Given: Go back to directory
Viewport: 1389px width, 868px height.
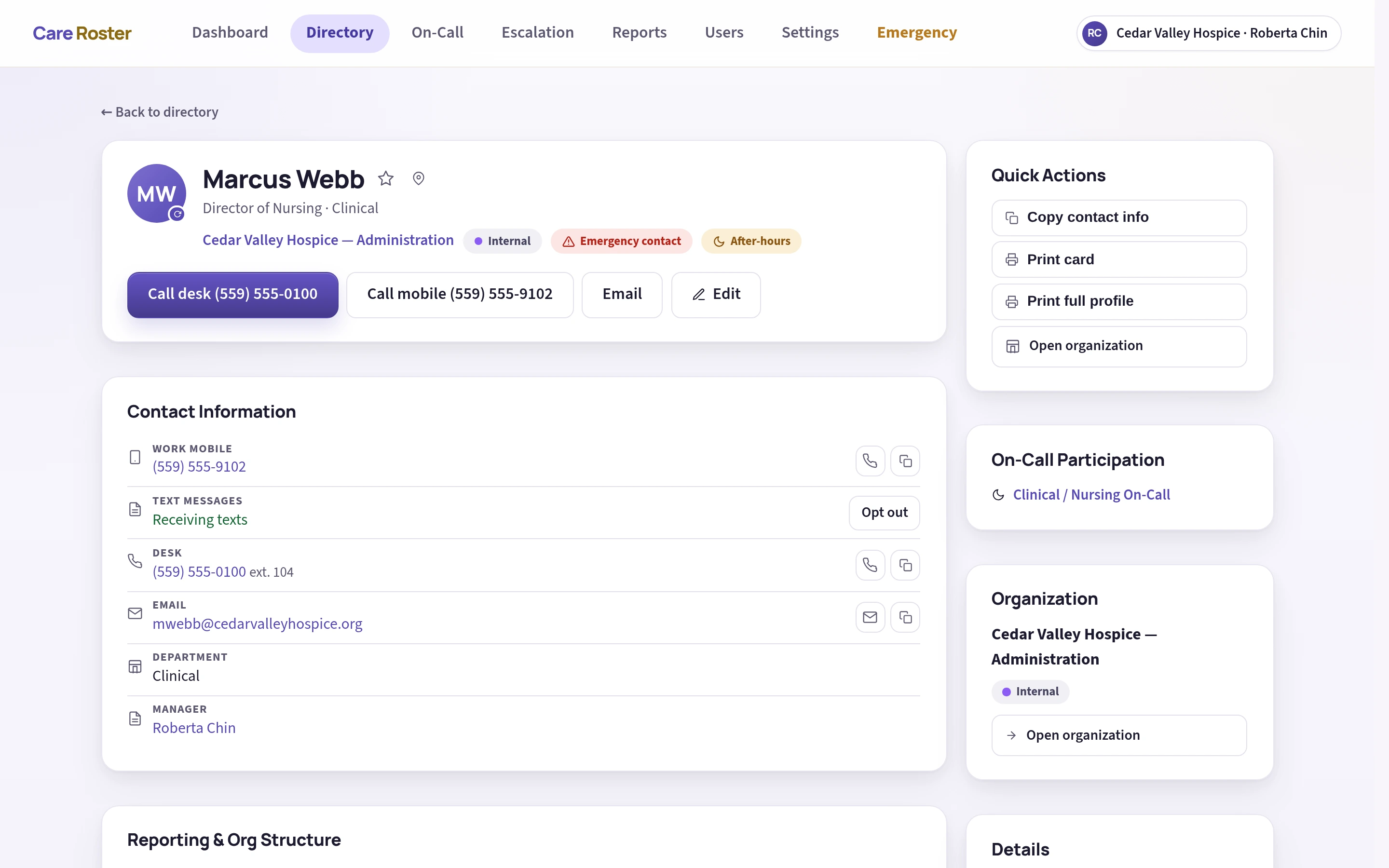Looking at the screenshot, I should [x=160, y=112].
